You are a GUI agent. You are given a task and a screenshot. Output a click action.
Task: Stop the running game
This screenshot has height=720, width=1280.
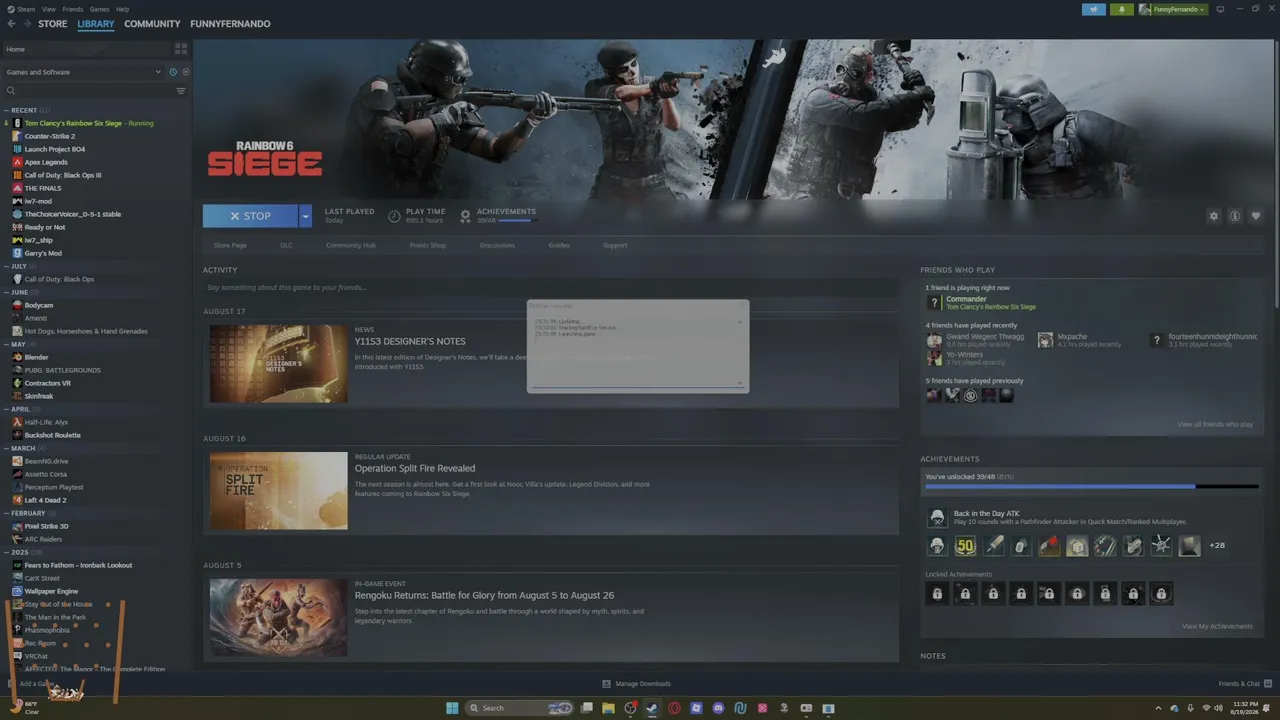click(250, 216)
